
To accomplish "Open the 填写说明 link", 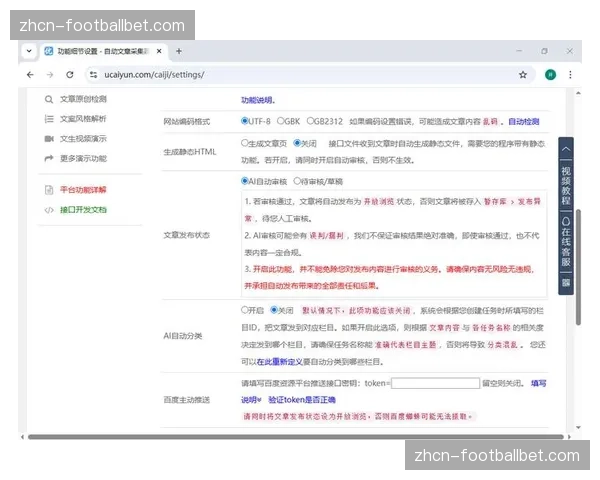I will [x=538, y=383].
